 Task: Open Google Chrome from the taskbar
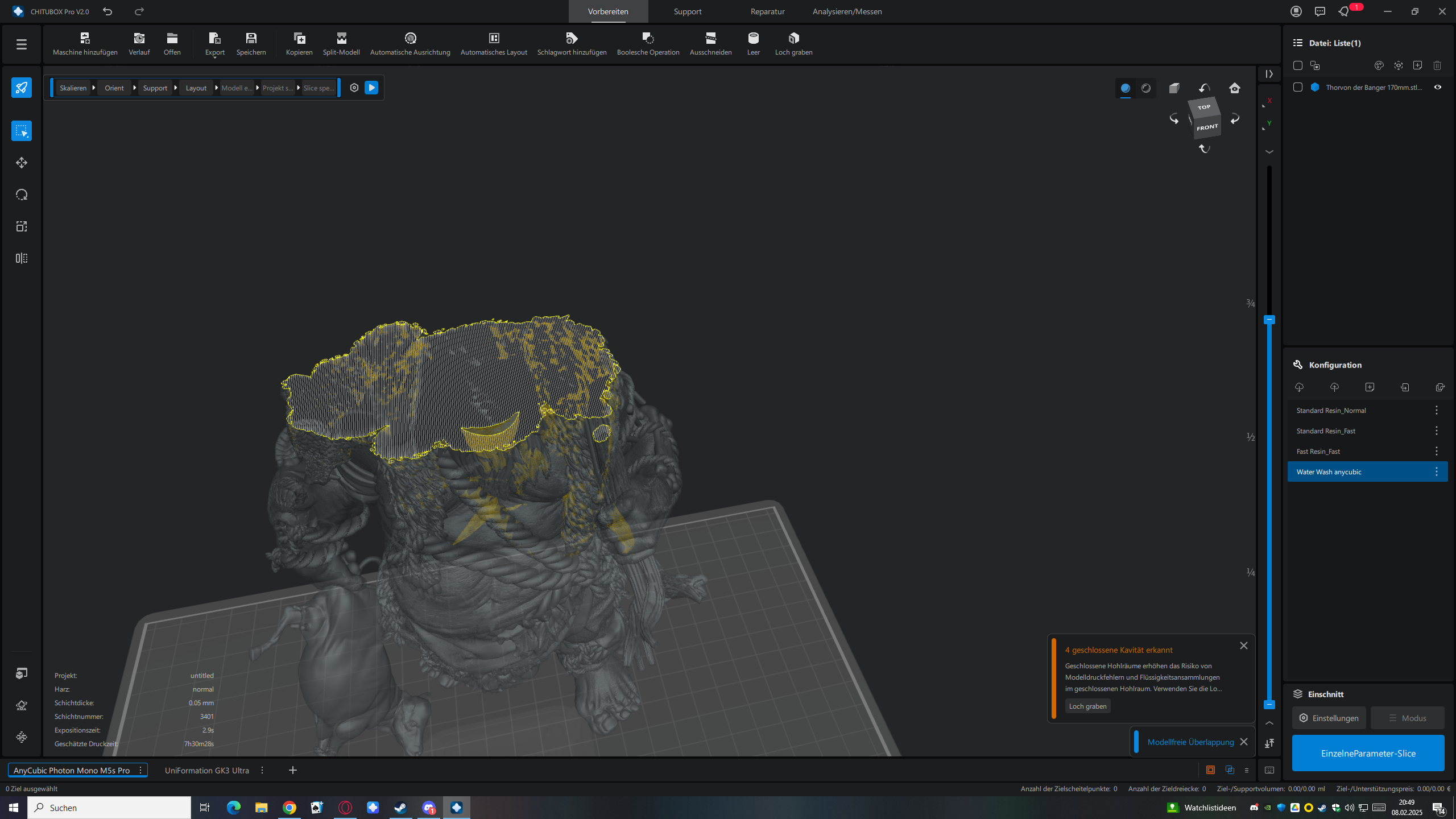click(289, 808)
